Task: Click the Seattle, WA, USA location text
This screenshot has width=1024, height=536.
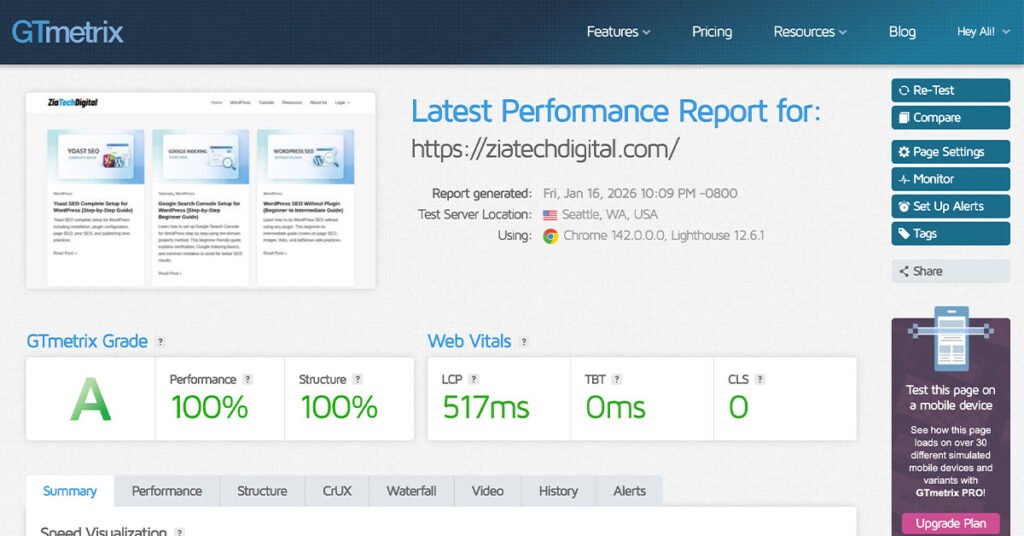Action: (610, 215)
